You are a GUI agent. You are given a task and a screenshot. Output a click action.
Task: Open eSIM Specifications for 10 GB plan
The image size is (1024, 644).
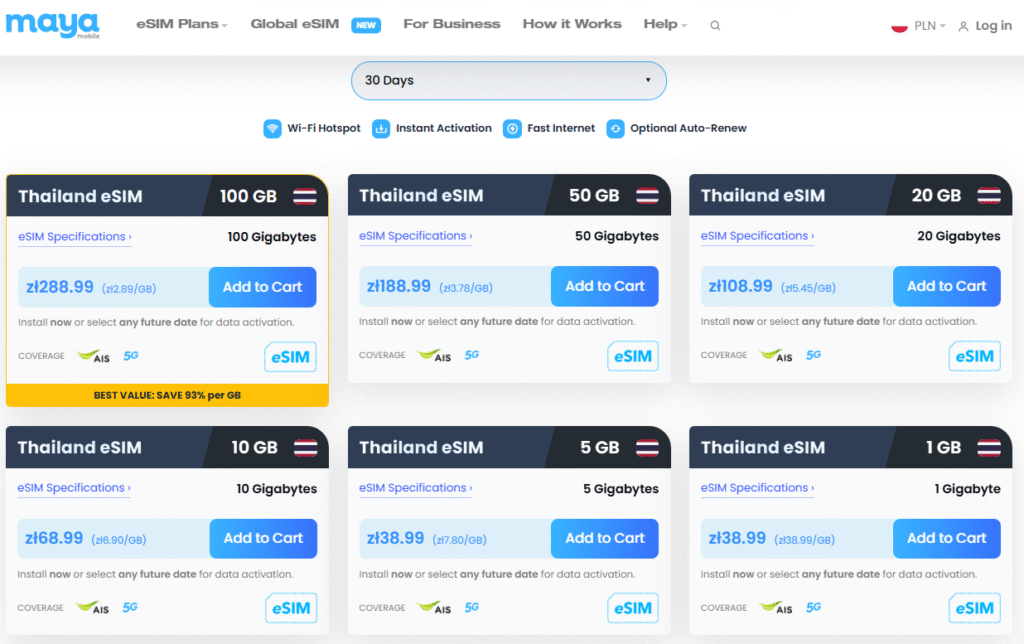(74, 489)
